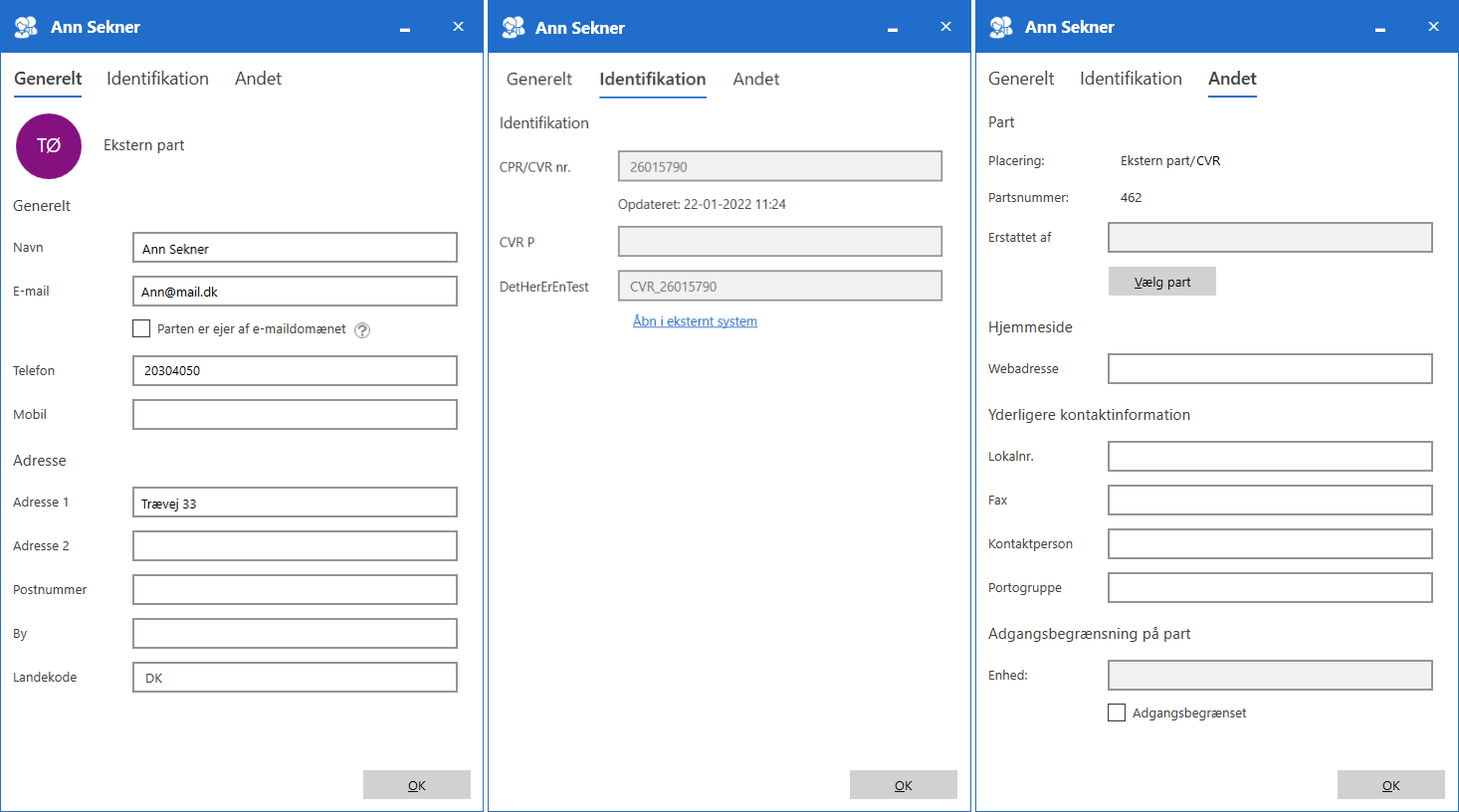Open Identifikation tab in the window with the Navn field
1459x812 pixels.
(157, 79)
